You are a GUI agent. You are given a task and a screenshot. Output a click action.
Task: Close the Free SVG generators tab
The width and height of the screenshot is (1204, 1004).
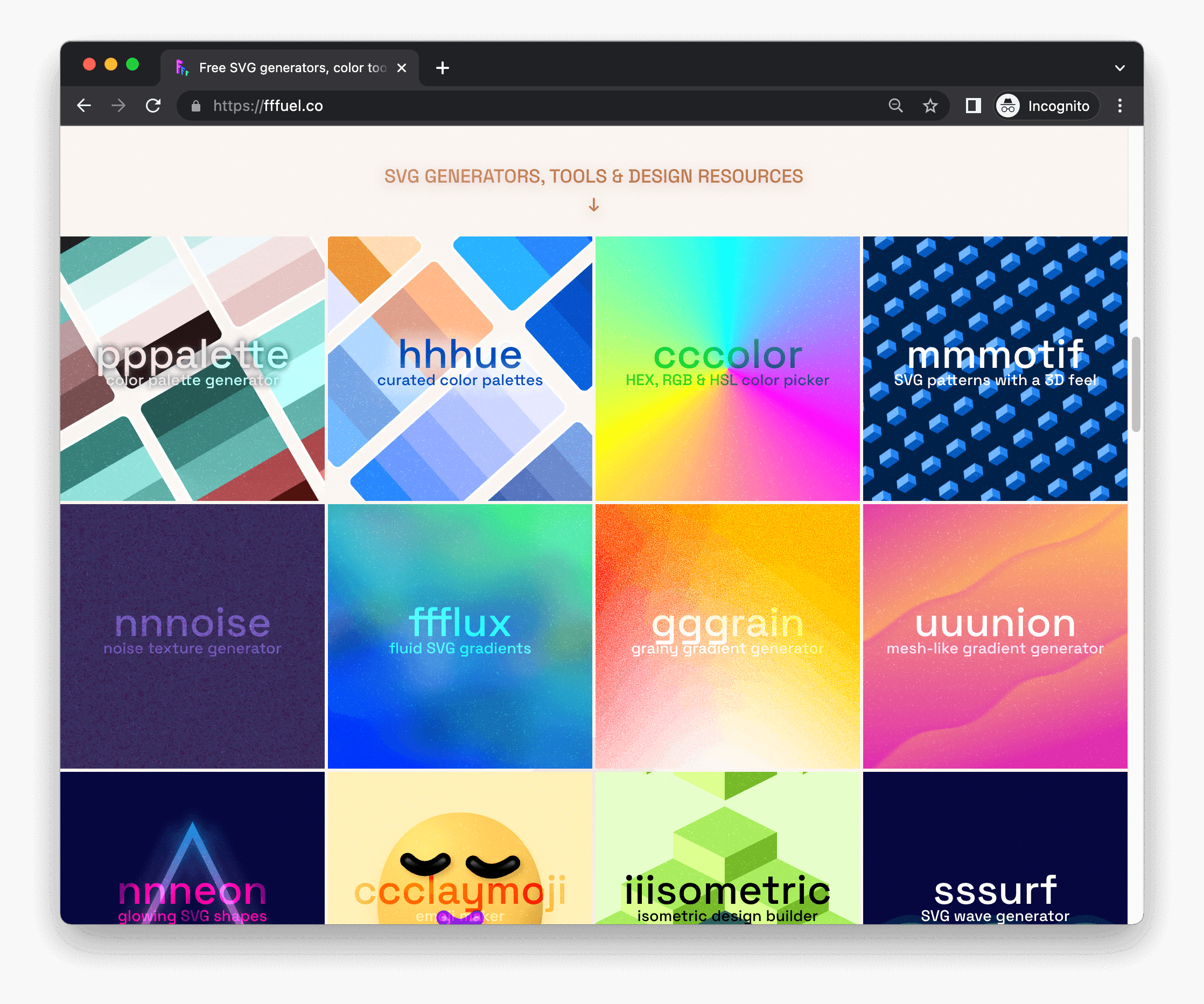click(x=402, y=68)
